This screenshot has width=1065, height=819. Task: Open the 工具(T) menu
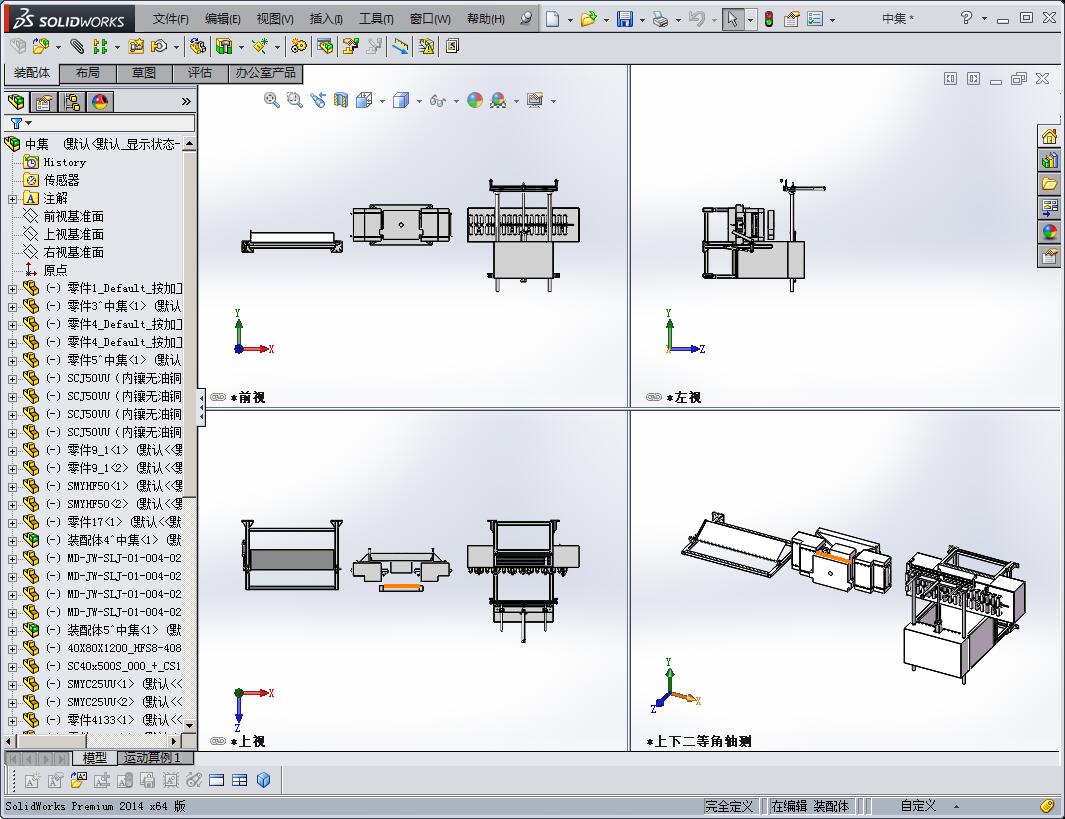click(x=376, y=19)
